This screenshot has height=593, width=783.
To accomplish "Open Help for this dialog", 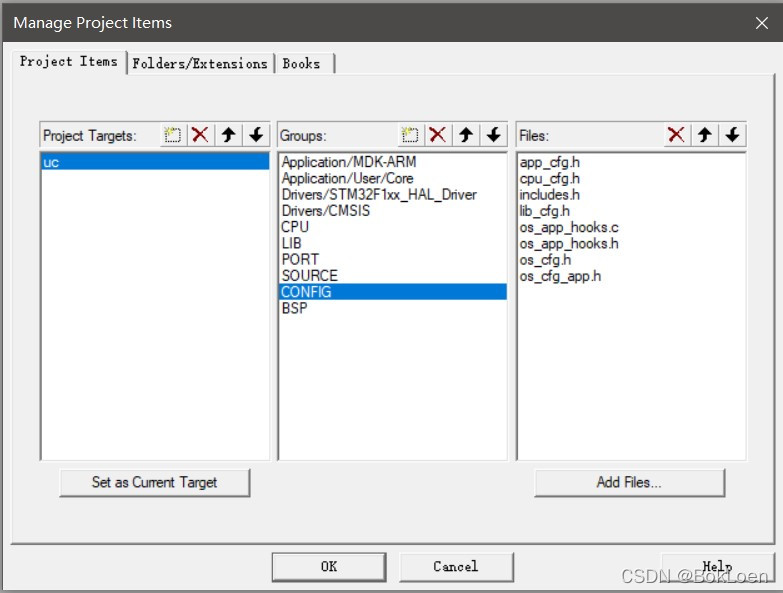I will click(x=718, y=567).
